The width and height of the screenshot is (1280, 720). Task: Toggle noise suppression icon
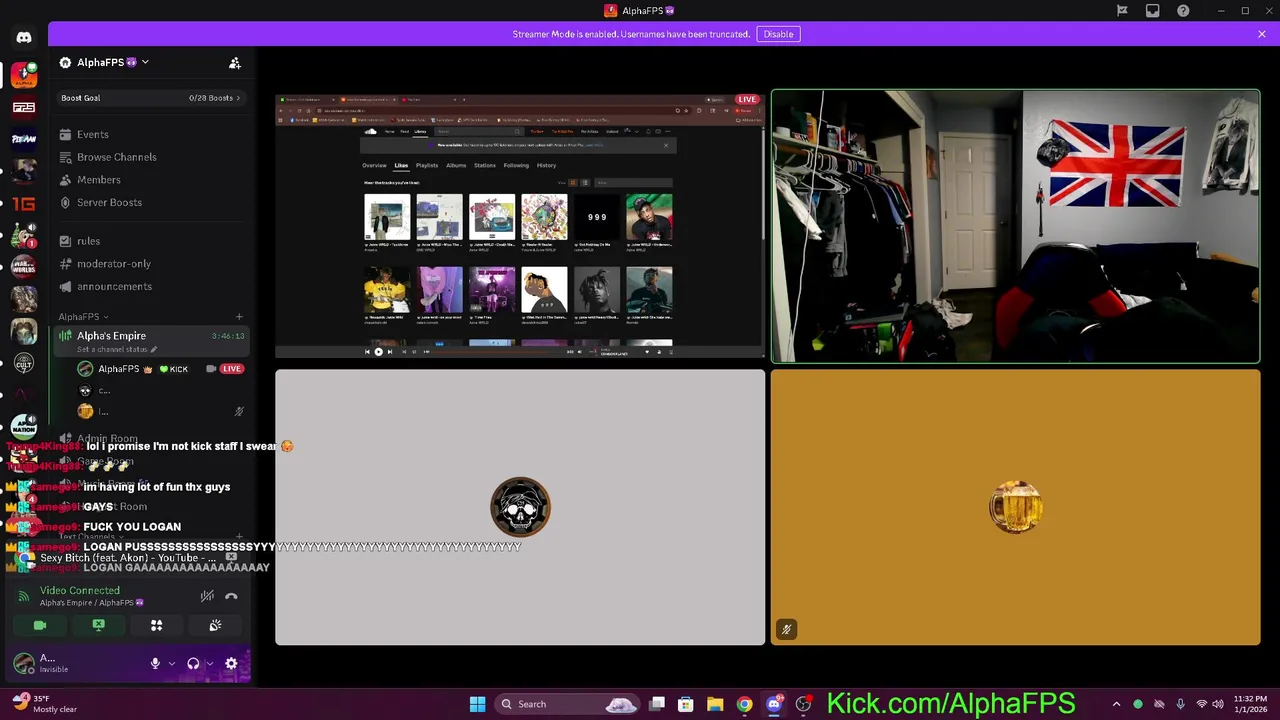tap(207, 597)
